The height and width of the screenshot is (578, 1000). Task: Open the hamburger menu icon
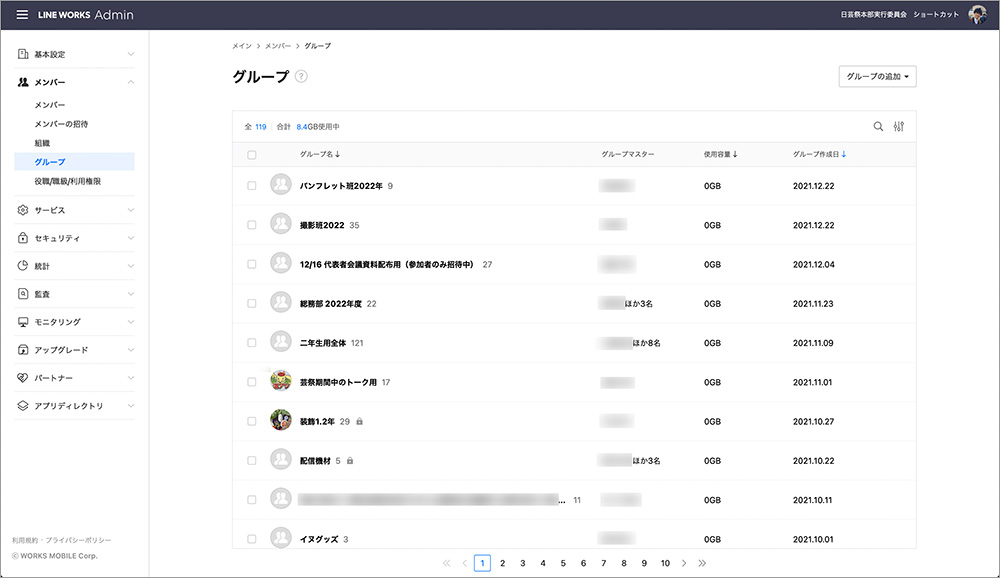22,15
